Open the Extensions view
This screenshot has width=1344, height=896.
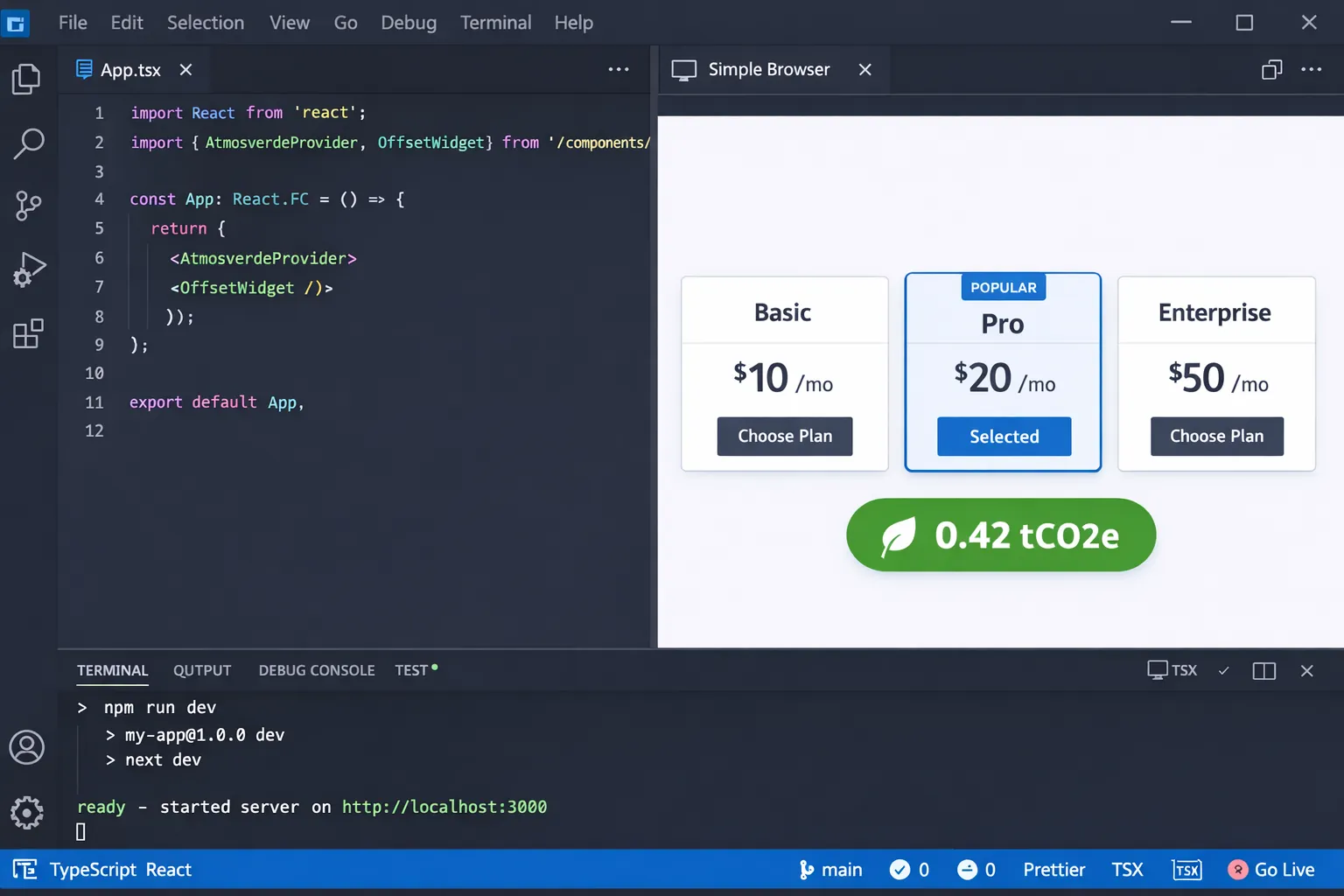coord(28,333)
